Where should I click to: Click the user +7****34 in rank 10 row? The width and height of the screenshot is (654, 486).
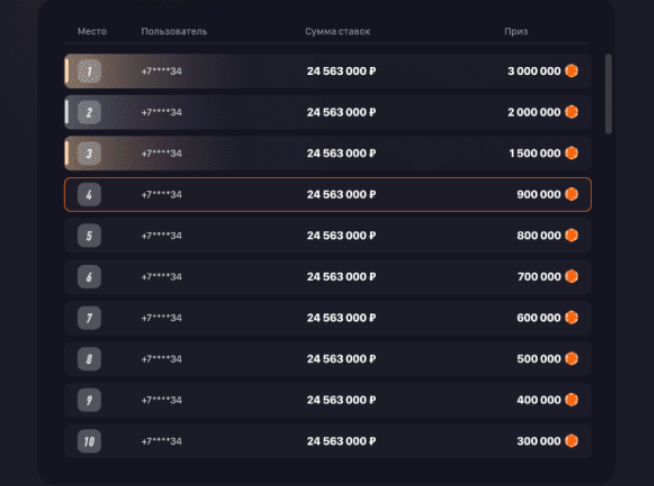tap(161, 441)
